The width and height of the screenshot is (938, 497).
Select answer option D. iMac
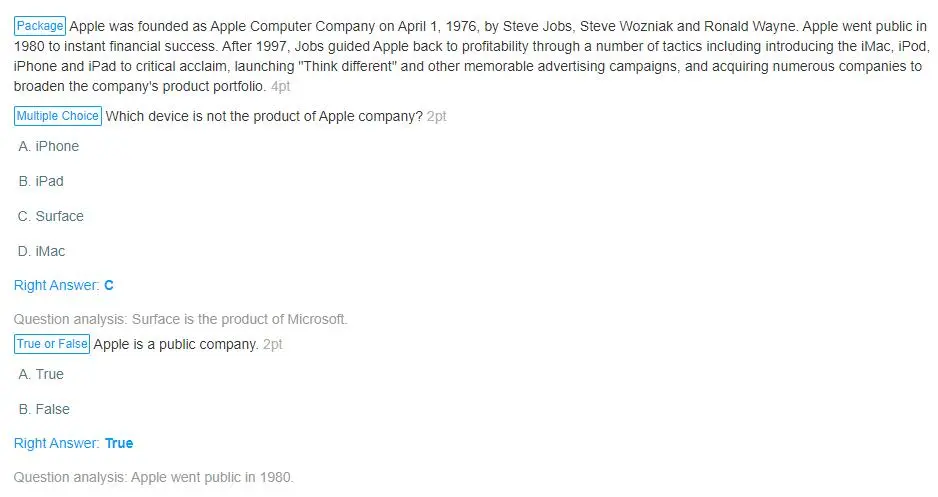pyautogui.click(x=42, y=251)
